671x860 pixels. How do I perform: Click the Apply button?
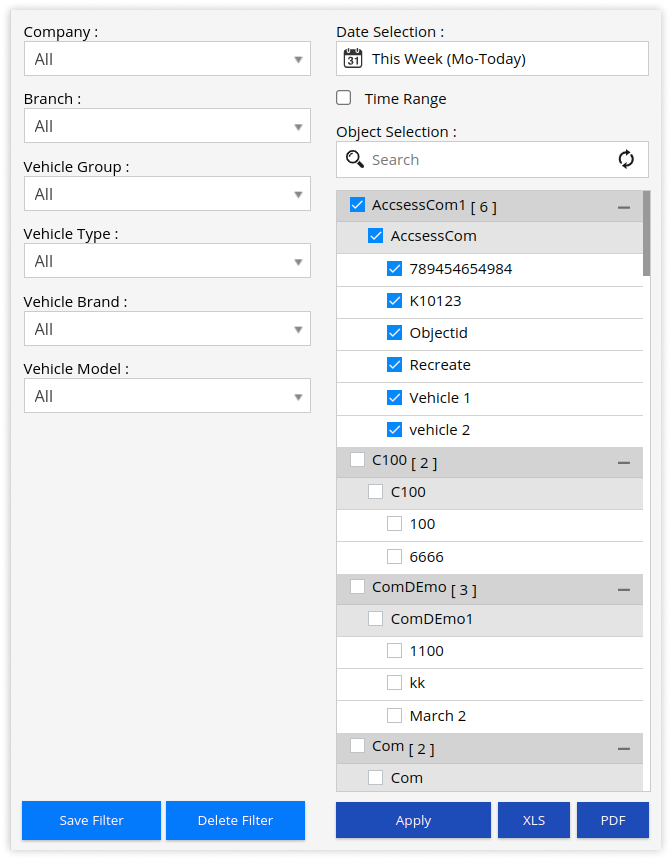(x=413, y=820)
